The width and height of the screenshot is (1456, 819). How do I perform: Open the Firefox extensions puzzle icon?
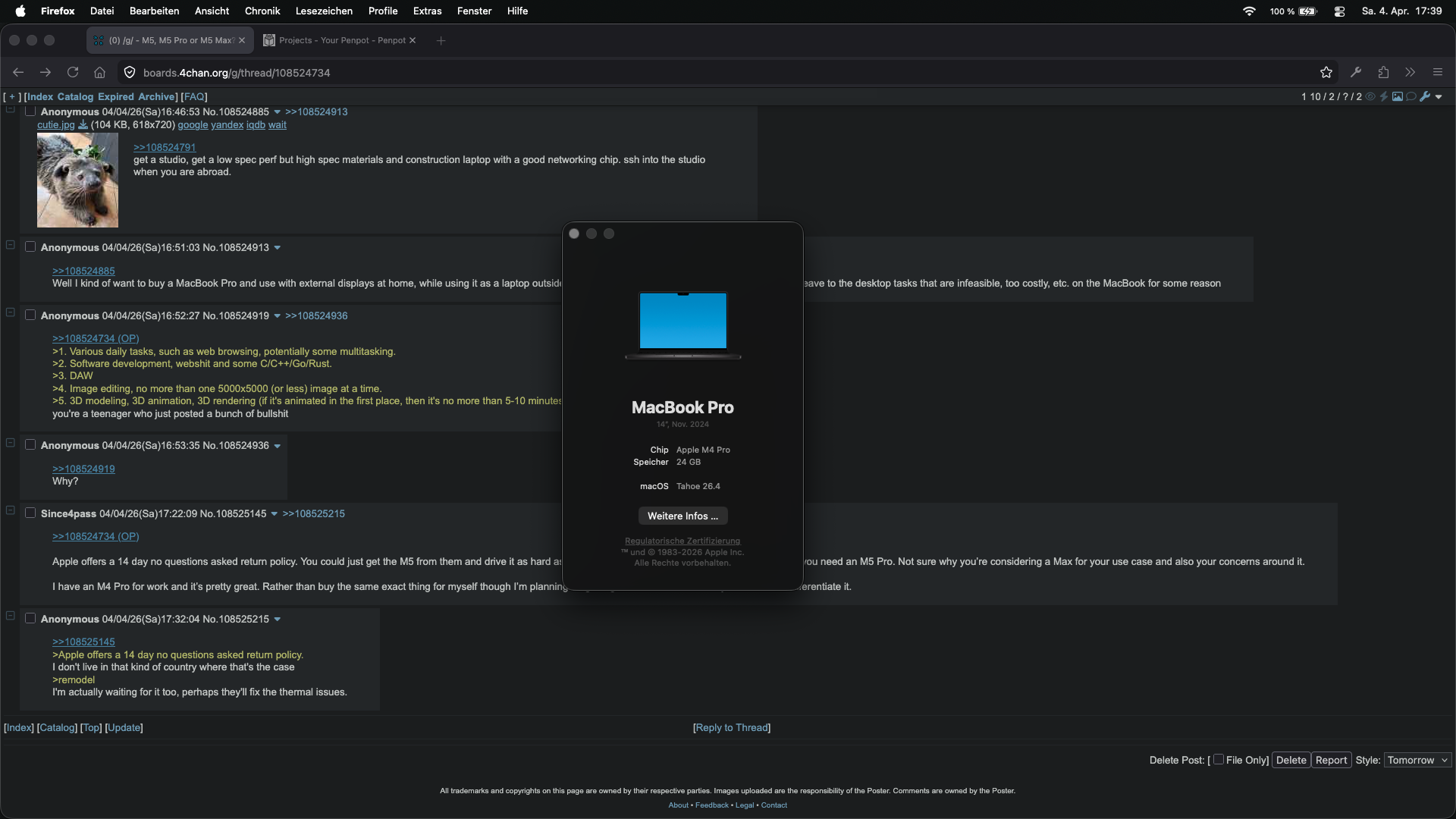1383,73
